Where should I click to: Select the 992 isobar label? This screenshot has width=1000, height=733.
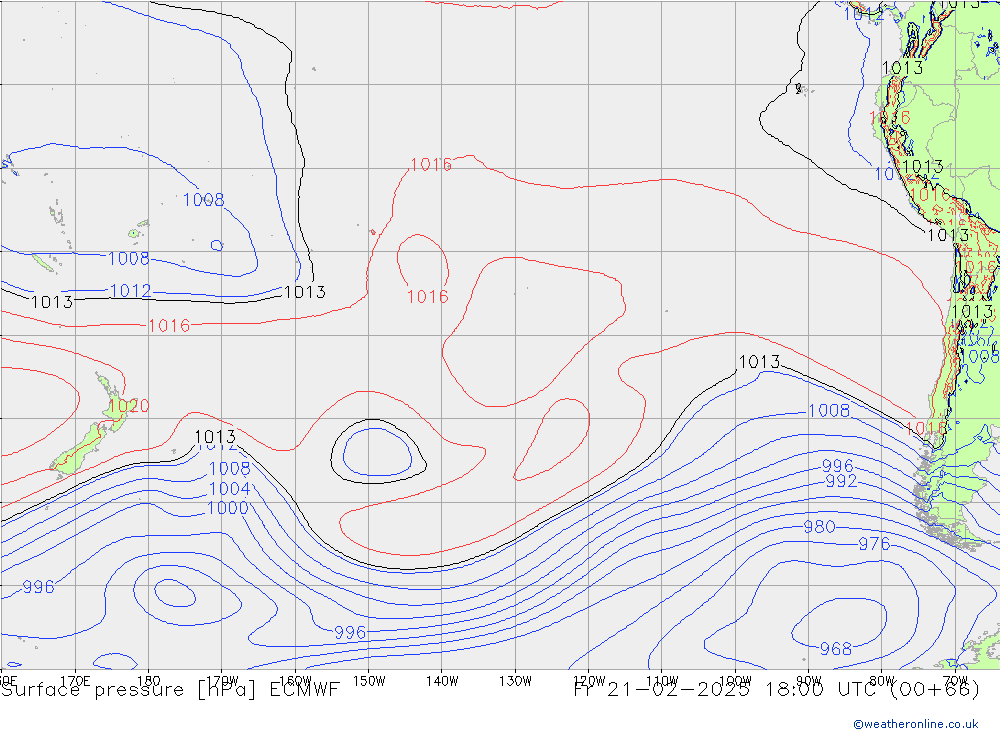tap(841, 481)
